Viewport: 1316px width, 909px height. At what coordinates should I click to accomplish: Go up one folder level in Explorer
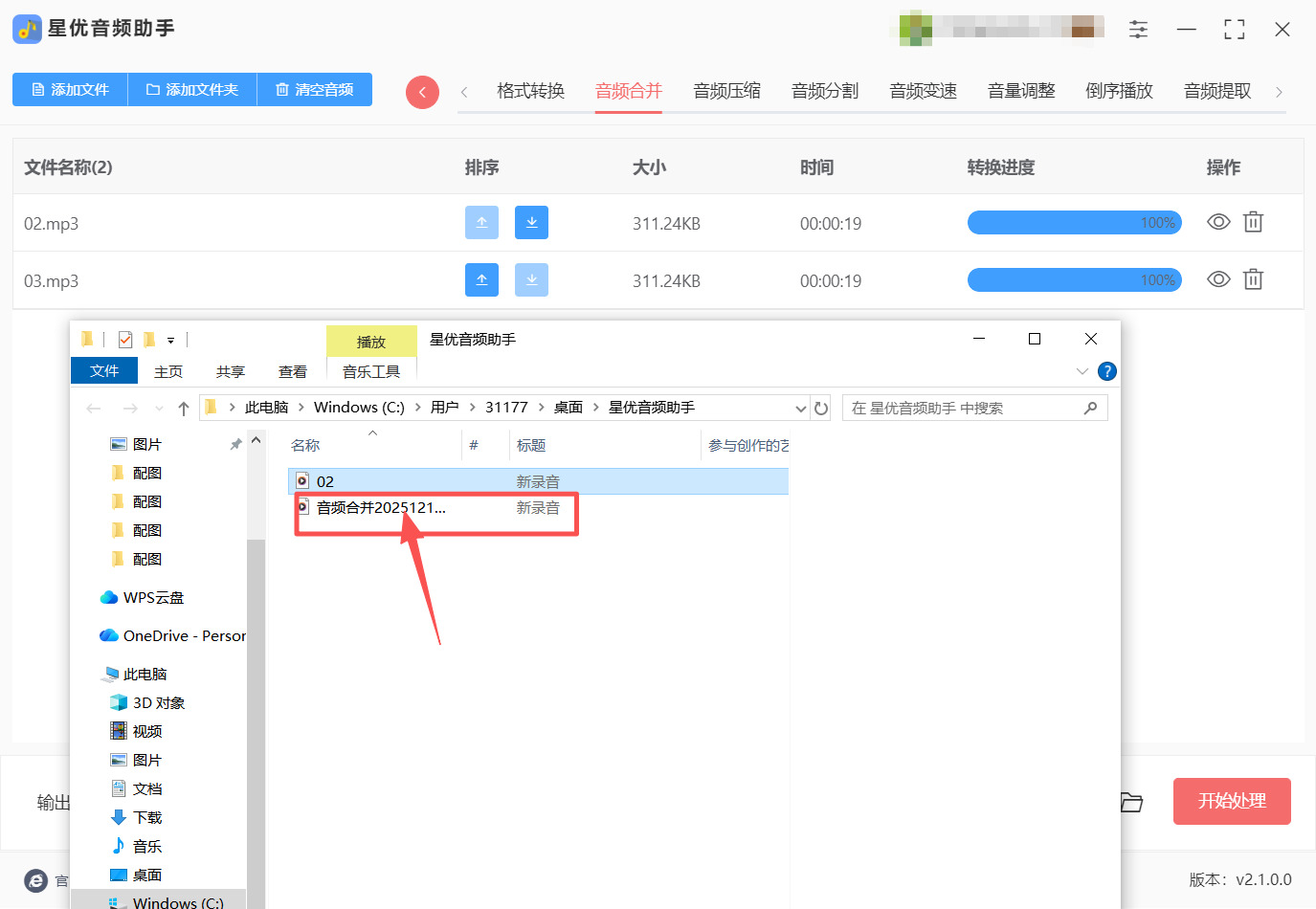pos(184,409)
